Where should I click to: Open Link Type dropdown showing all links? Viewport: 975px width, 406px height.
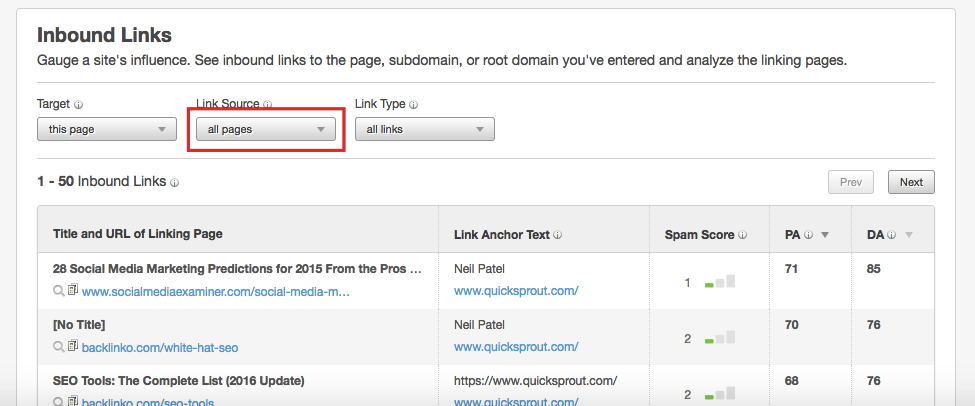point(425,129)
